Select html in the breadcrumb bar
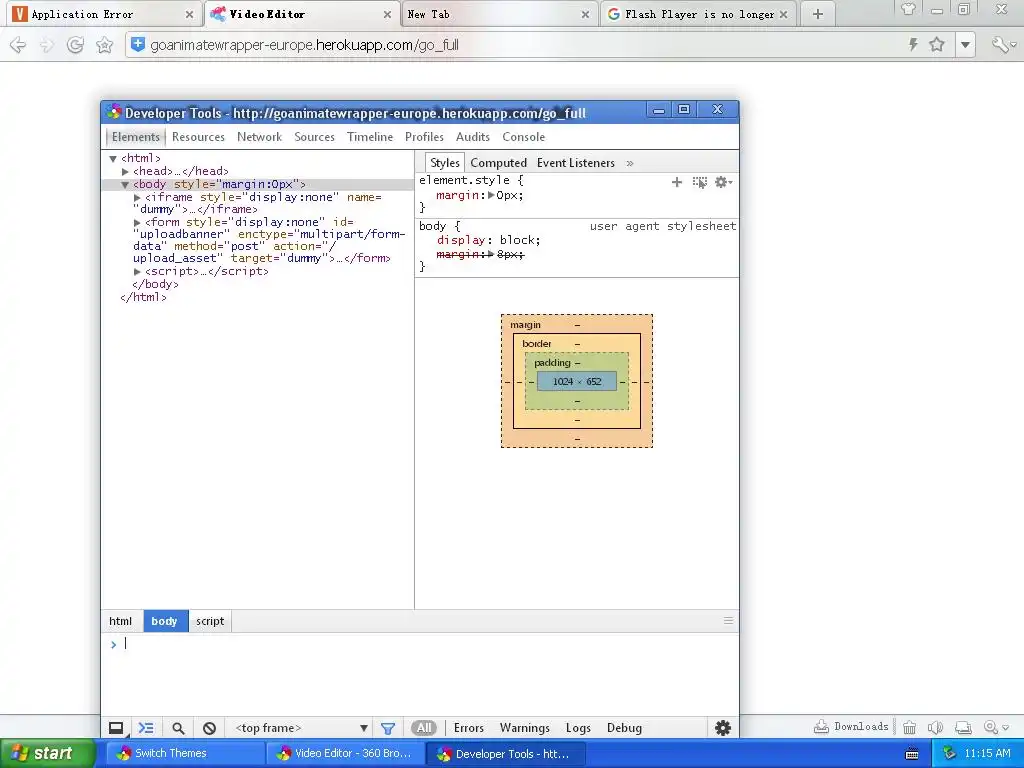The width and height of the screenshot is (1024, 768). (120, 621)
